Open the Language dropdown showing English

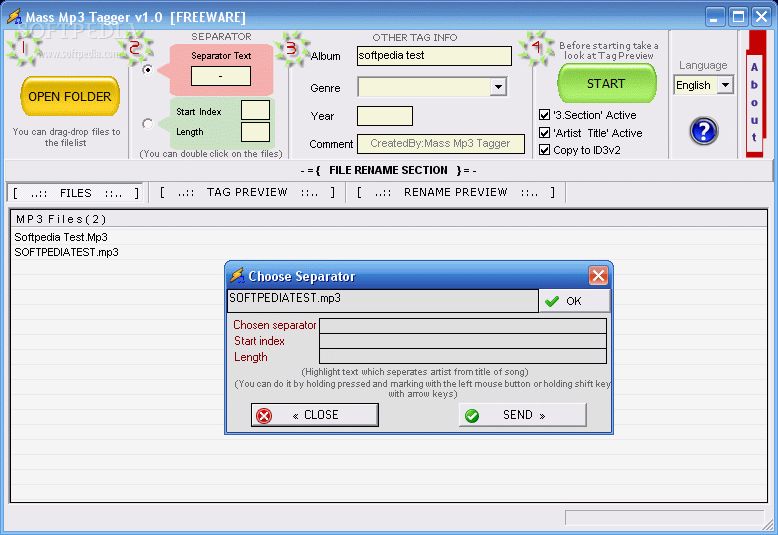pos(725,85)
